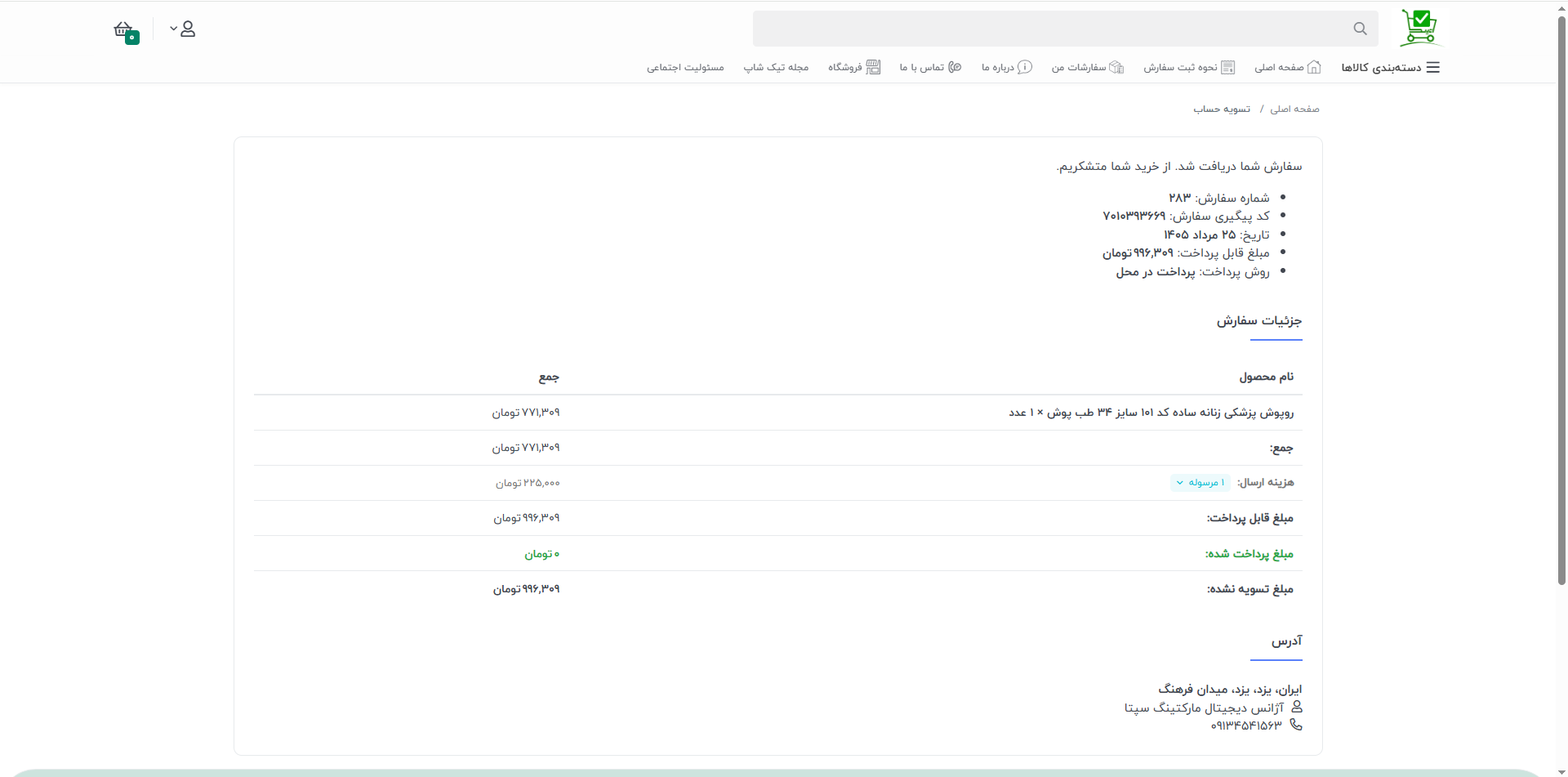Click the shipping cost ۲۲۵,۰۰۰ تومان
1568x777 pixels.
click(528, 483)
